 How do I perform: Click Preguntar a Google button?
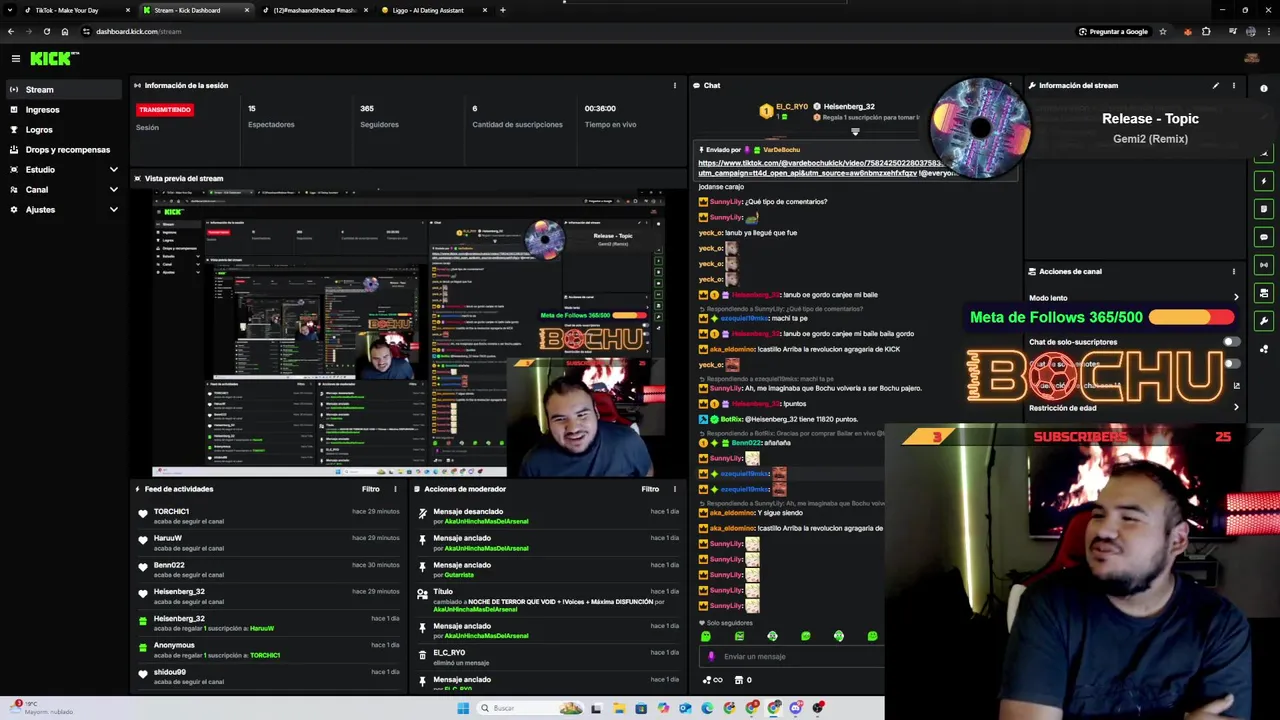click(x=1112, y=31)
